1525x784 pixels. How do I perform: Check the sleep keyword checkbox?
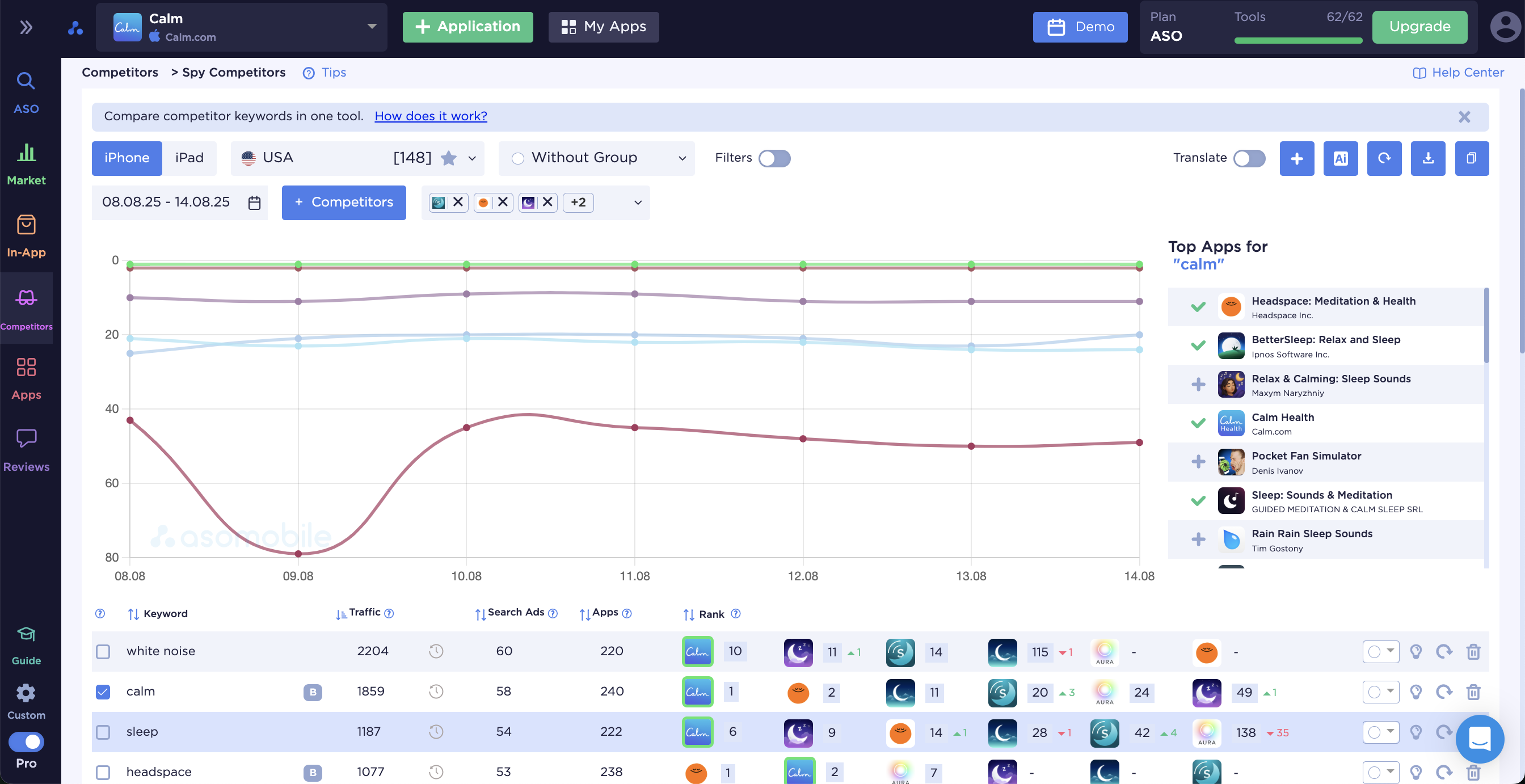[103, 732]
